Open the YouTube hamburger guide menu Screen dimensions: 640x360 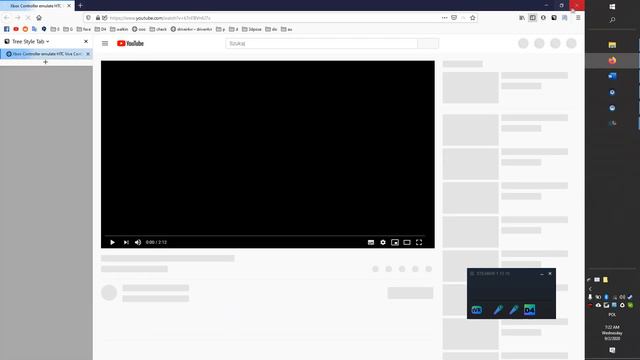(105, 43)
